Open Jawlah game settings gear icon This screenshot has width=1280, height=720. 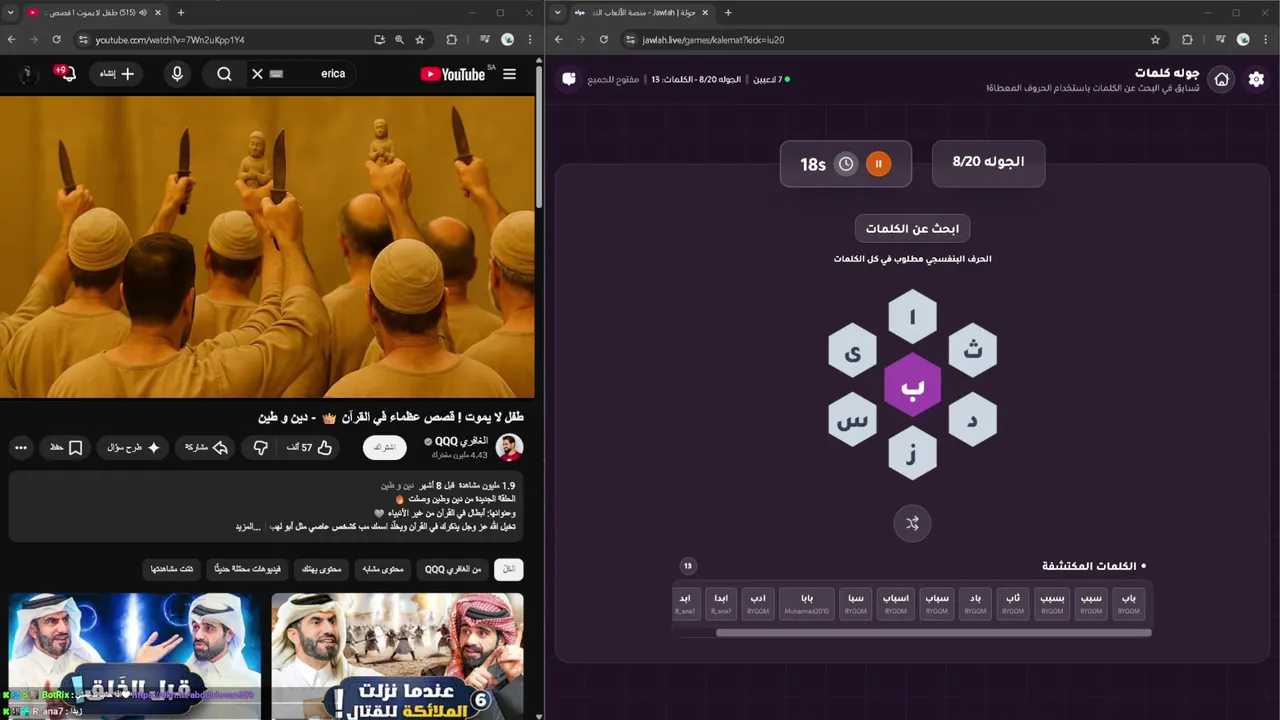pyautogui.click(x=1256, y=79)
